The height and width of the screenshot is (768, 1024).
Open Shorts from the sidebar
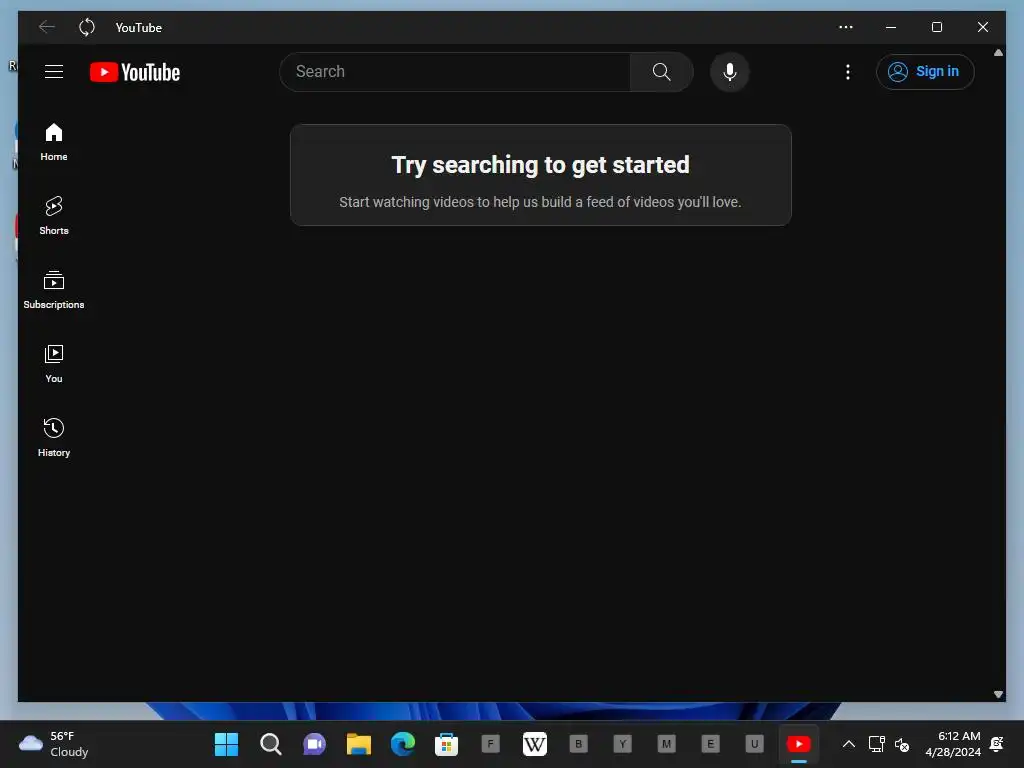tap(54, 216)
